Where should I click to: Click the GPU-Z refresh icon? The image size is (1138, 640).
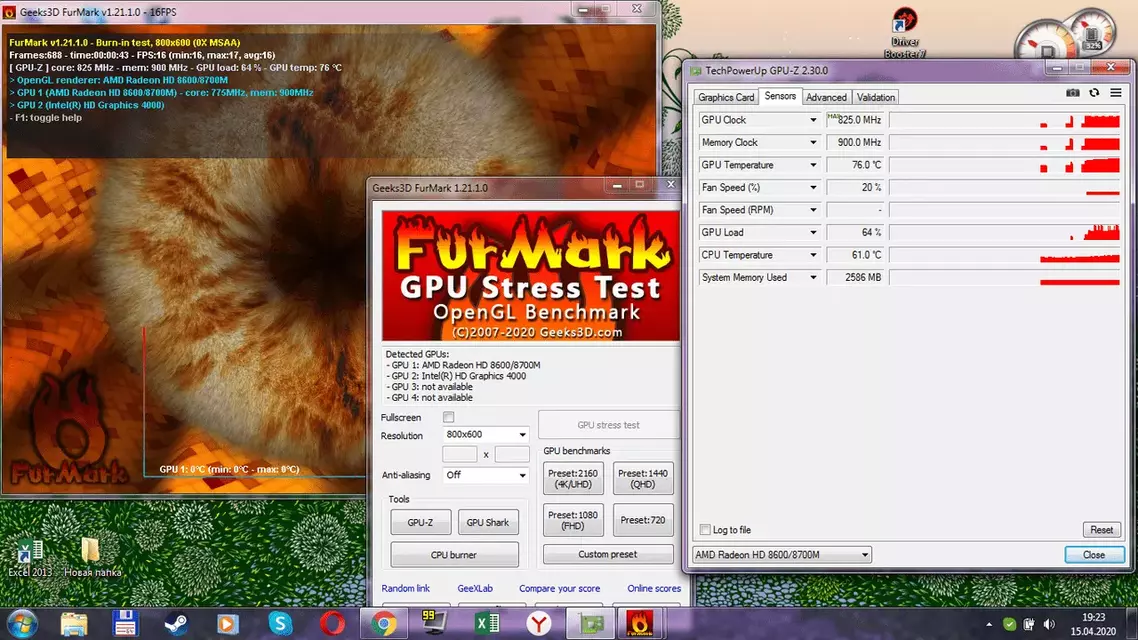coord(1094,93)
